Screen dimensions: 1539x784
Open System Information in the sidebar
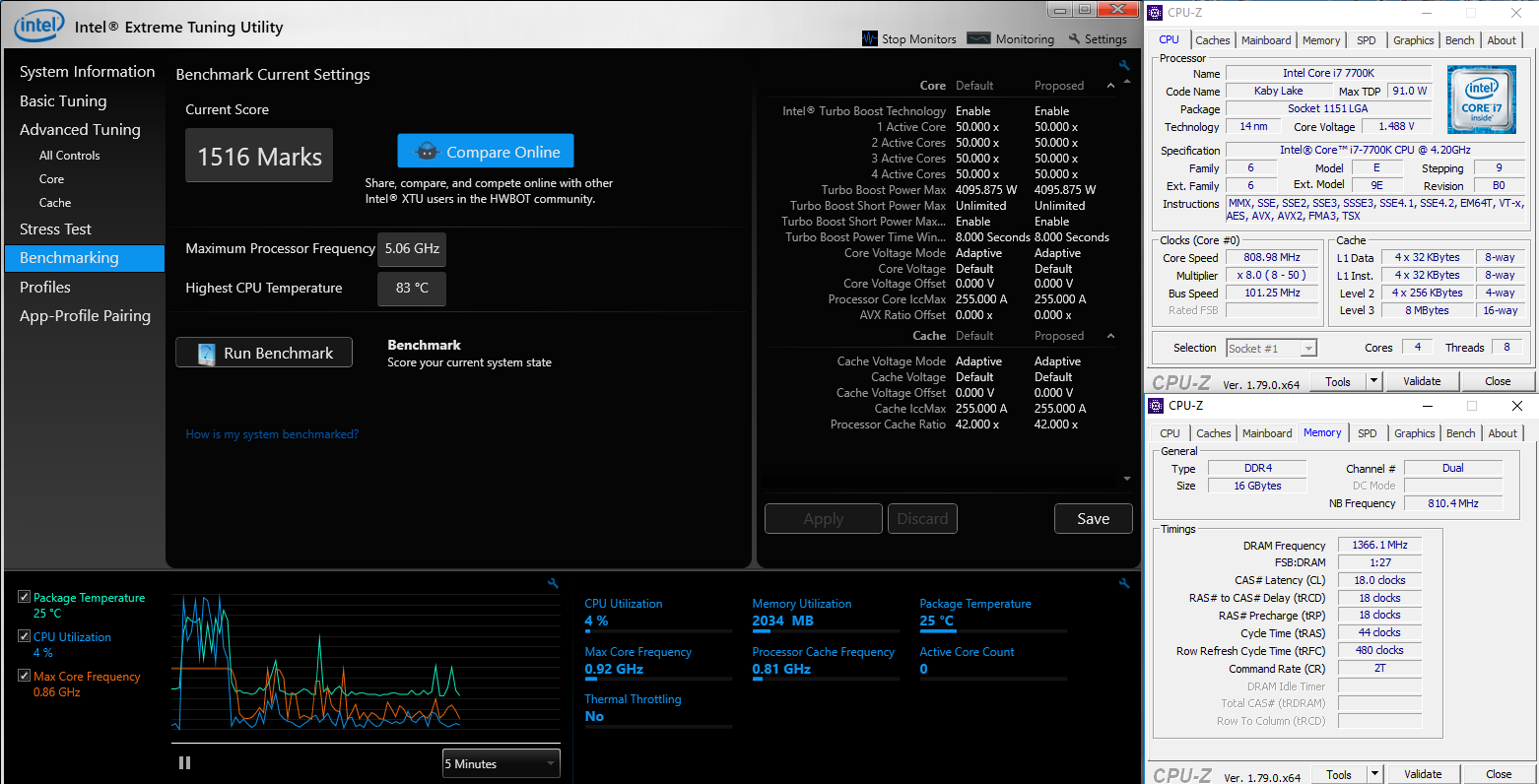click(88, 71)
